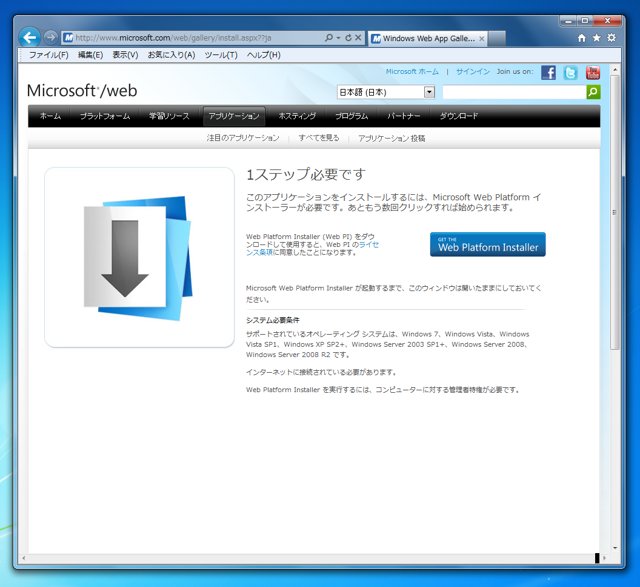Open the ファイル(F) menu

tap(49, 55)
